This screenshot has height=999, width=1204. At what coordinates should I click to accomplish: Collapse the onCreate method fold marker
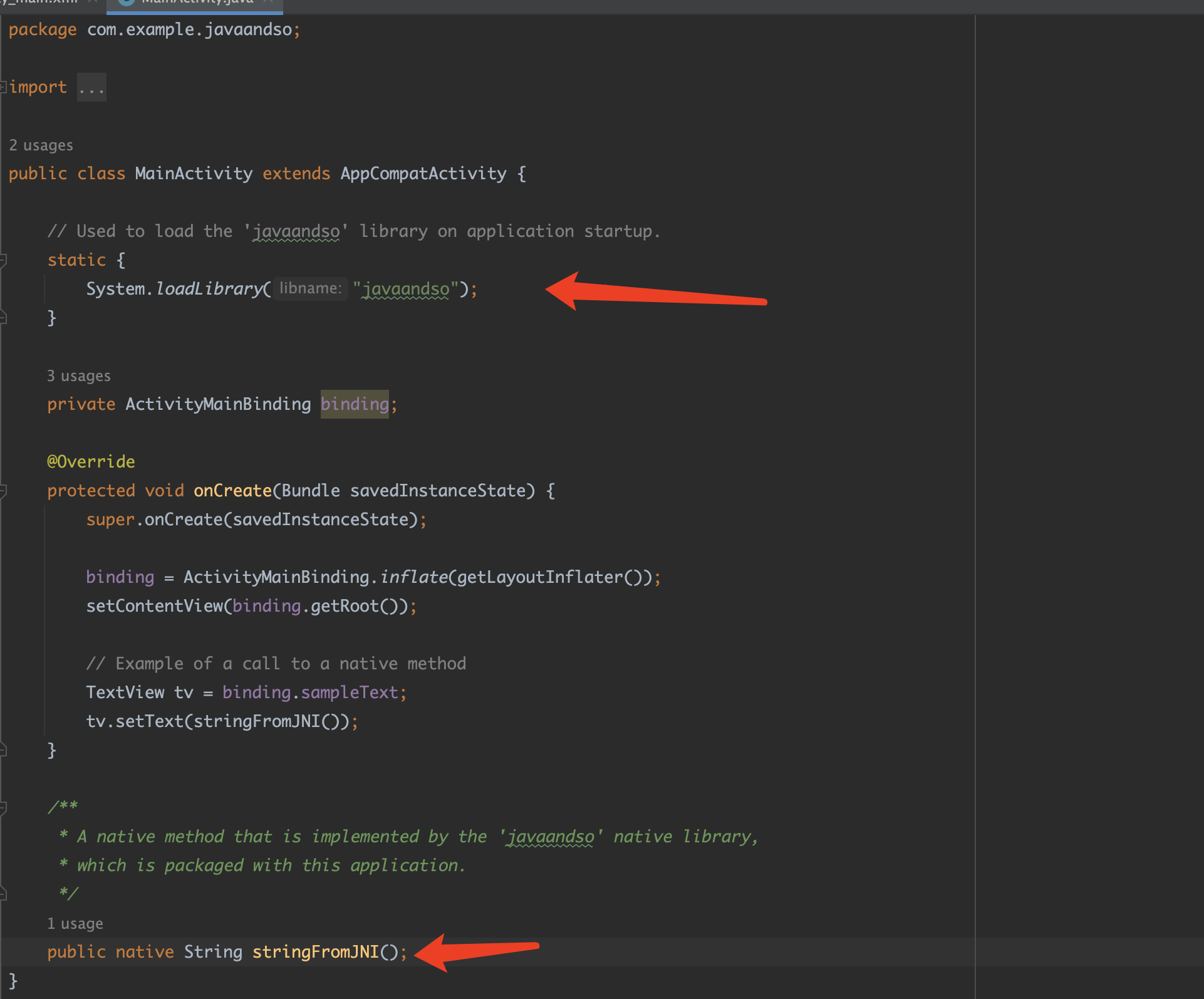(3, 490)
